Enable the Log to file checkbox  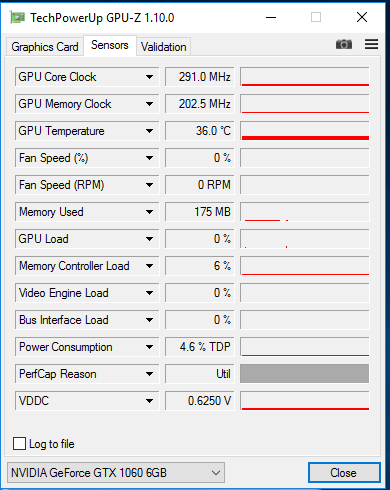point(19,444)
